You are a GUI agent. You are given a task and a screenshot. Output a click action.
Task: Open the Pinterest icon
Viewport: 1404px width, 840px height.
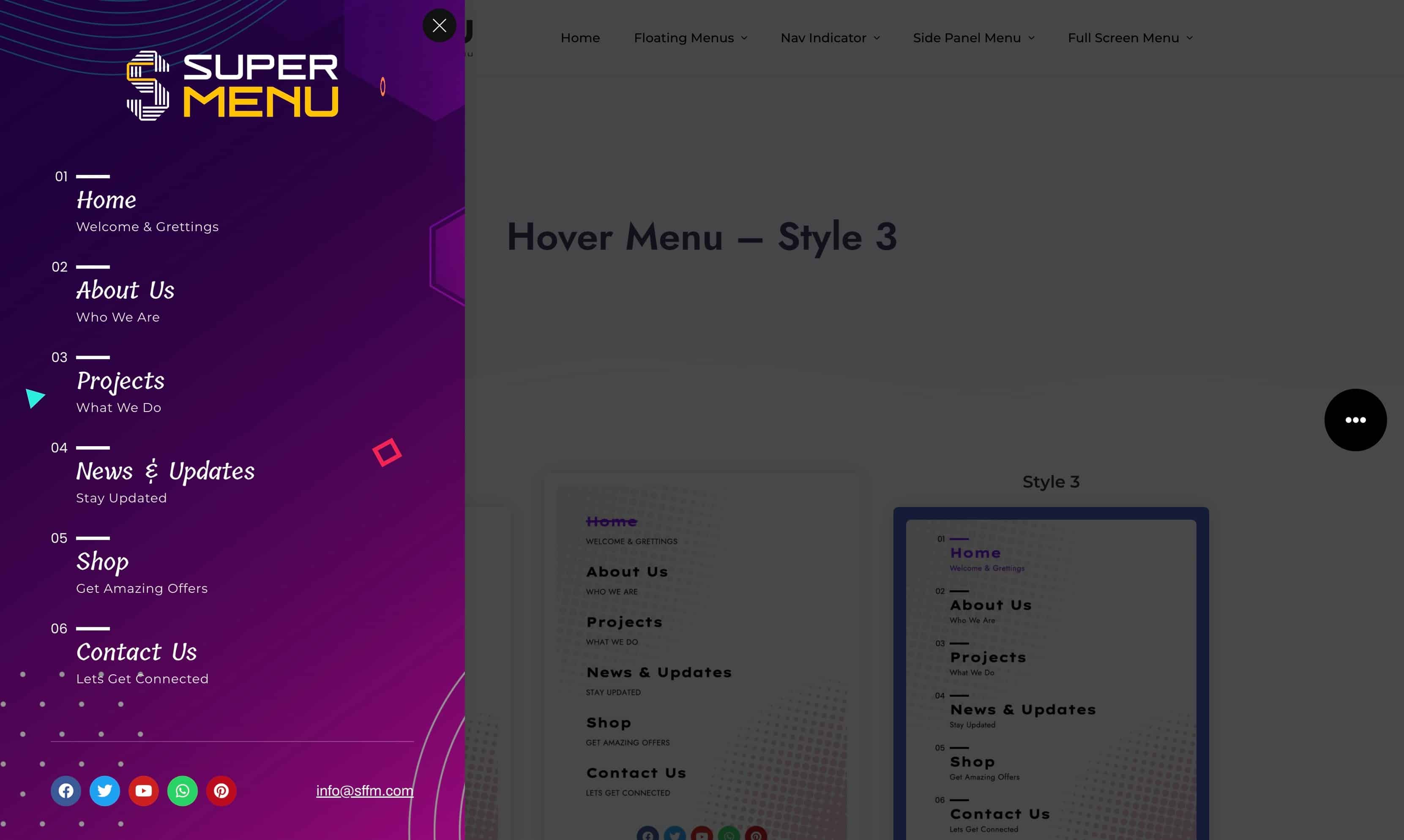[x=221, y=791]
